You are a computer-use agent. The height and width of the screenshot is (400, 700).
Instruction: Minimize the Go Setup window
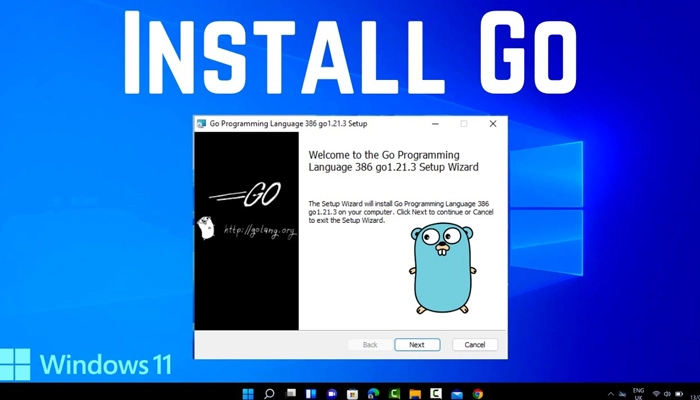click(436, 124)
